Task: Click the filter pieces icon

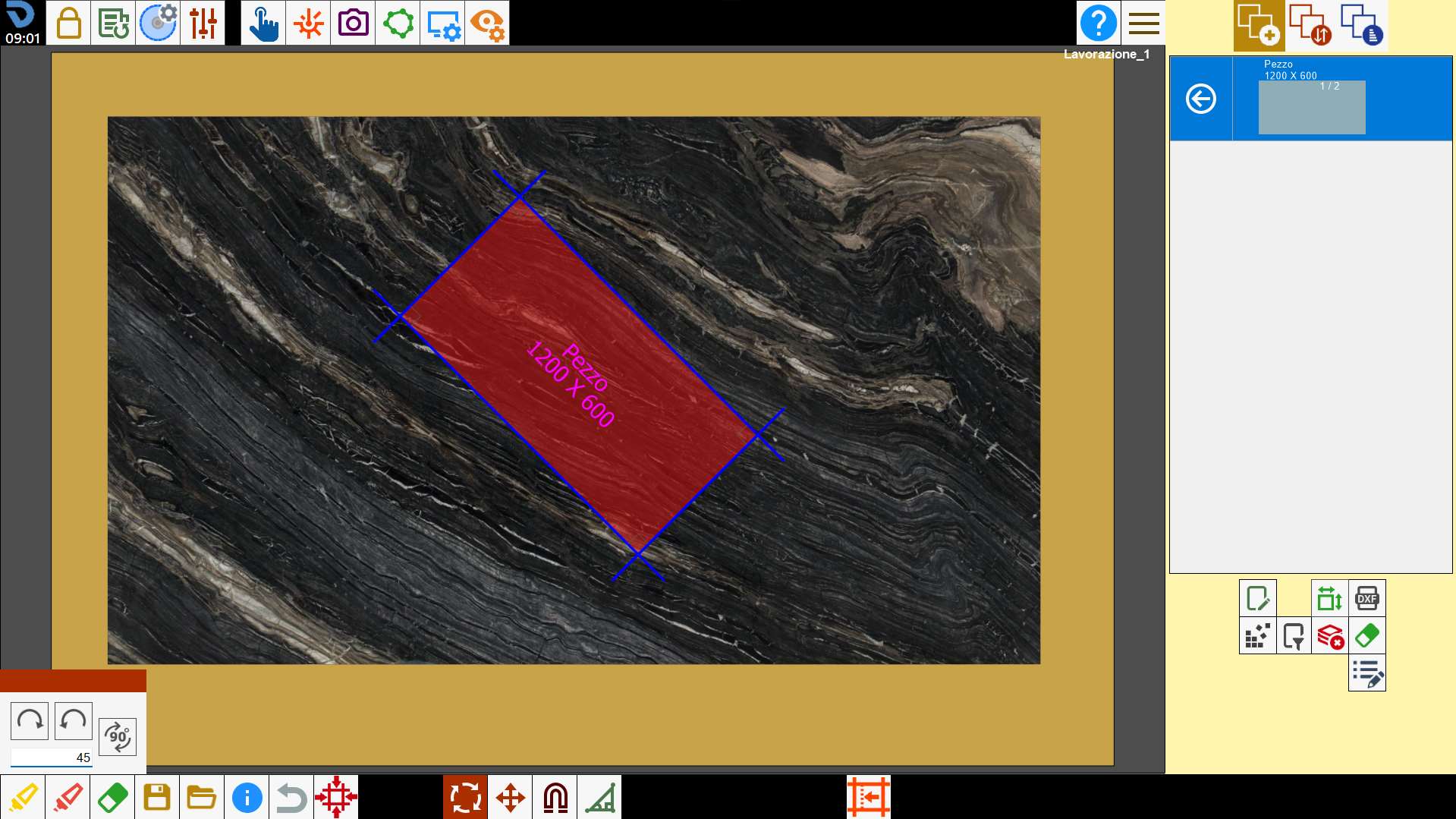Action: 1294,635
